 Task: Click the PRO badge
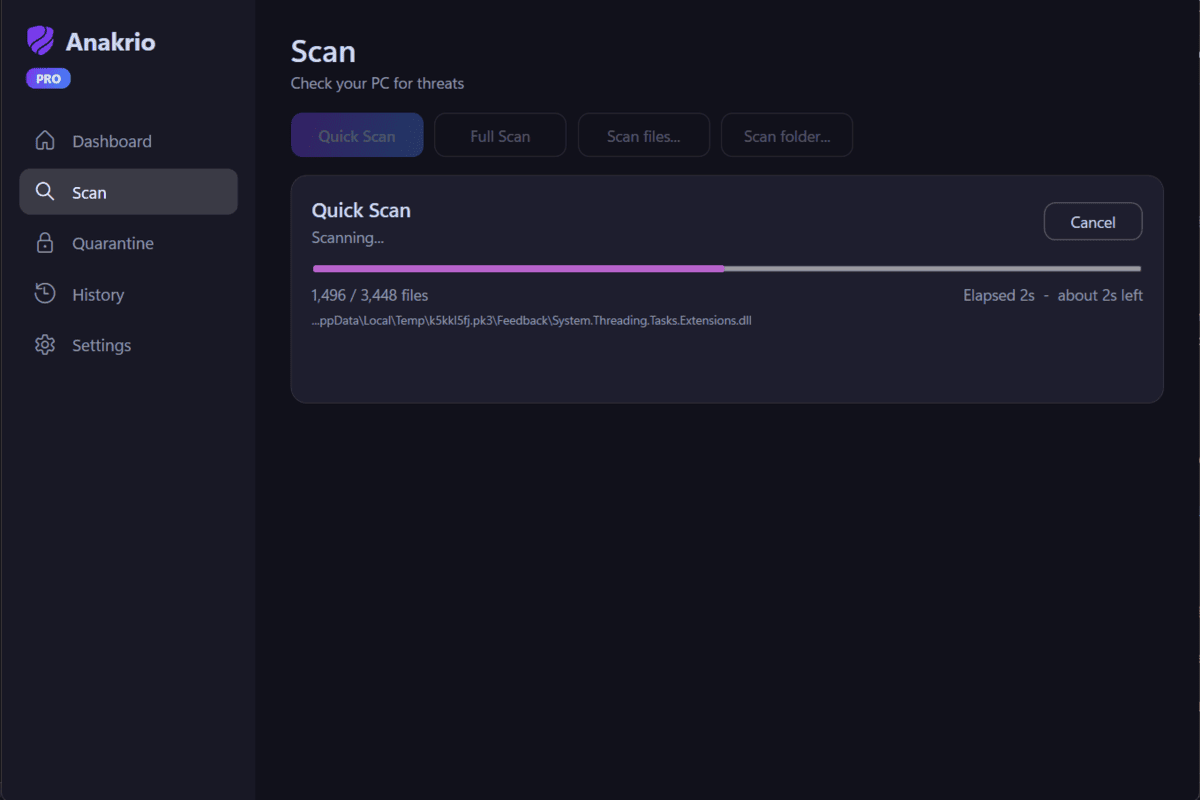click(x=48, y=79)
